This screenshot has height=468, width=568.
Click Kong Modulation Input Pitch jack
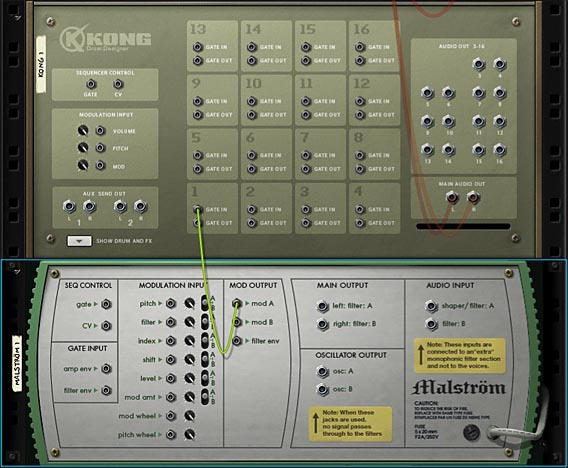click(100, 148)
